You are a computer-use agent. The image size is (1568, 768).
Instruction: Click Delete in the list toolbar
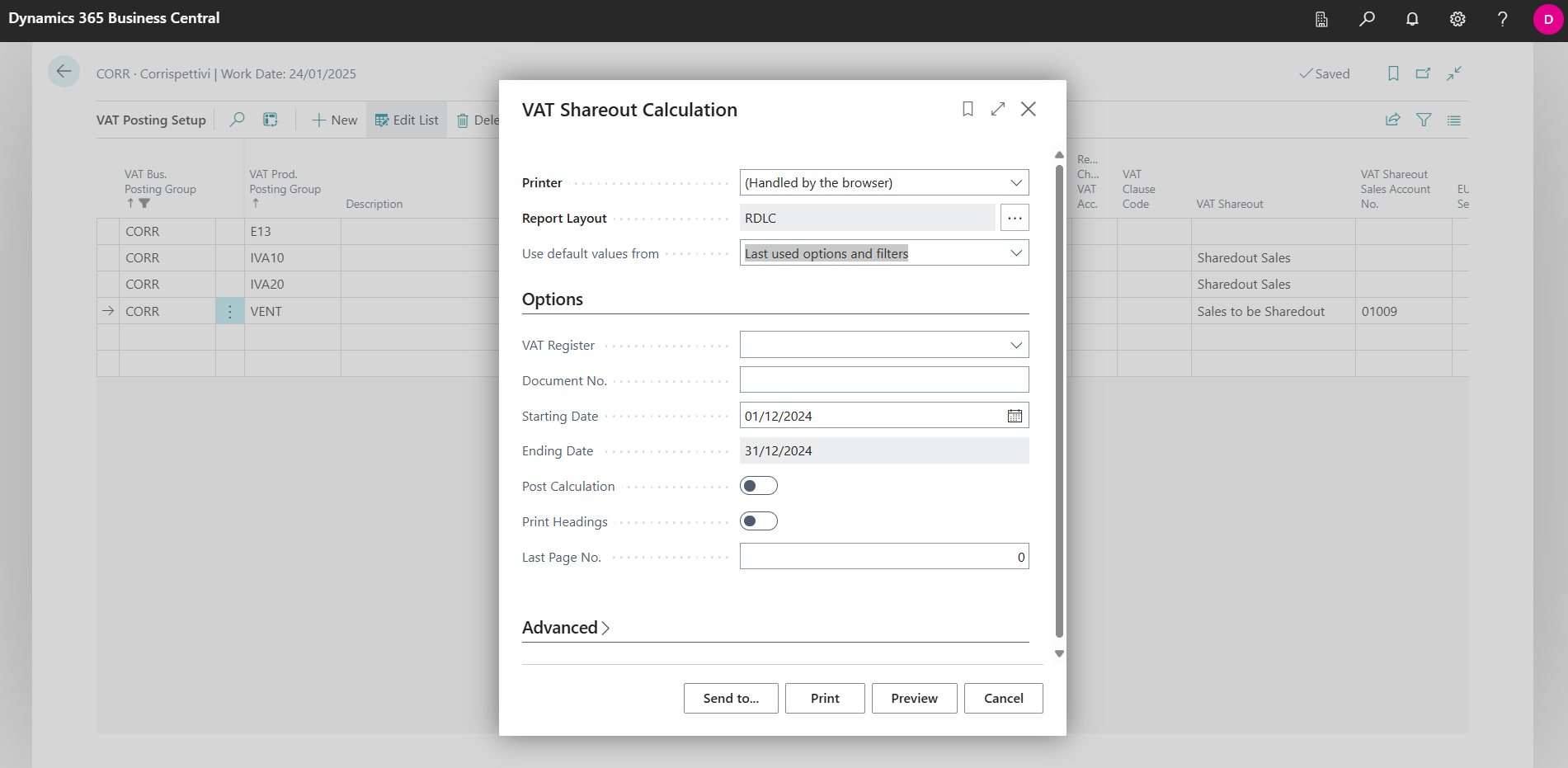pos(478,120)
